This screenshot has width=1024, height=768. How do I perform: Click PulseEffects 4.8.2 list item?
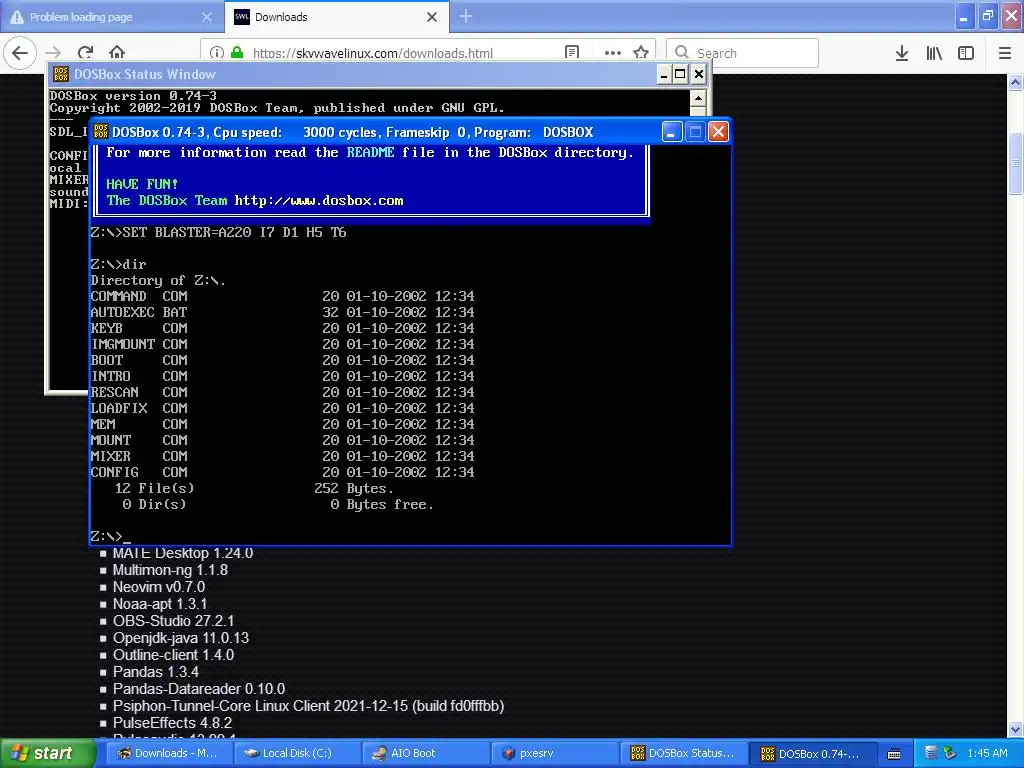point(172,723)
